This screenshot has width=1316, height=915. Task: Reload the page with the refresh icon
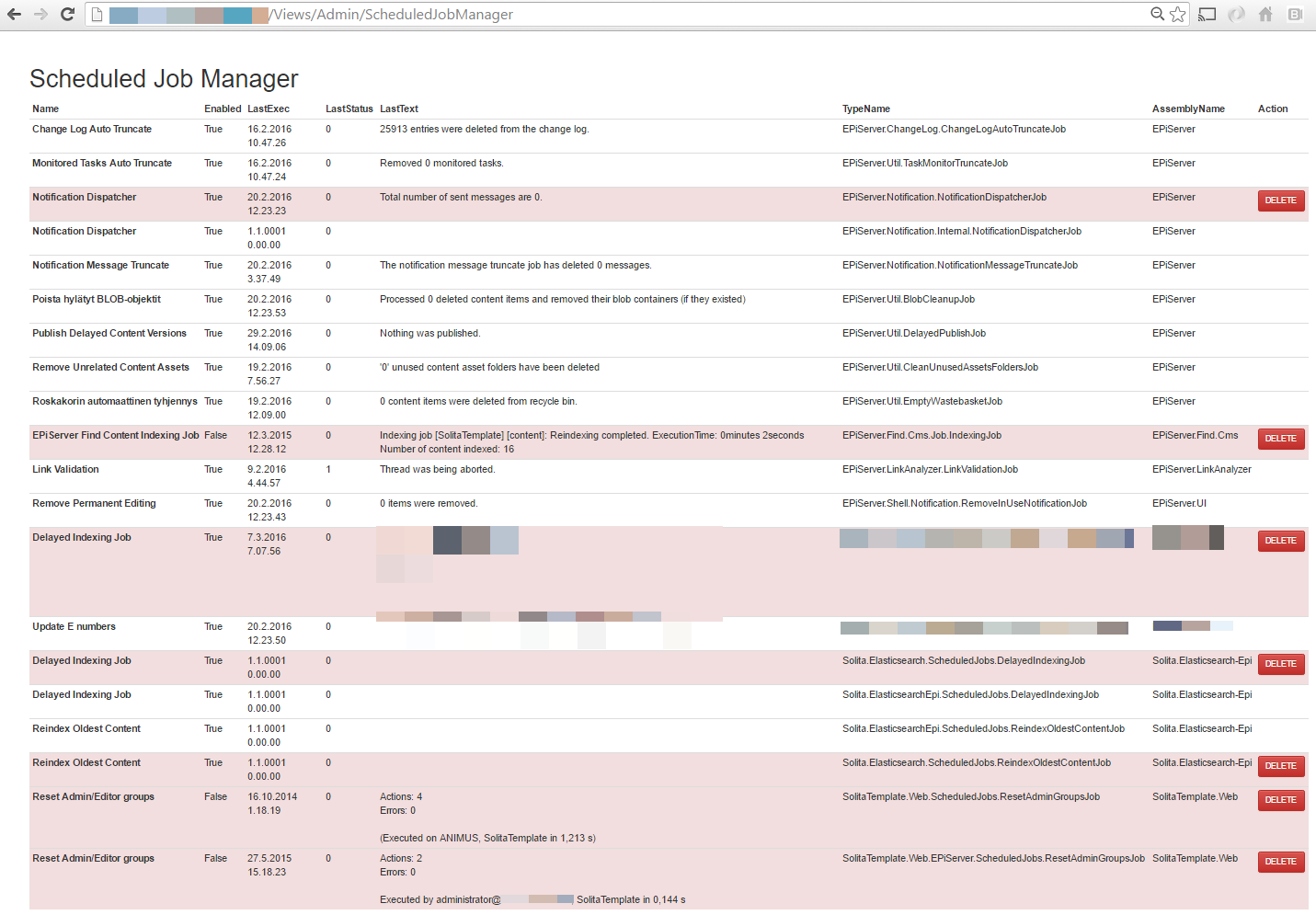[x=67, y=14]
